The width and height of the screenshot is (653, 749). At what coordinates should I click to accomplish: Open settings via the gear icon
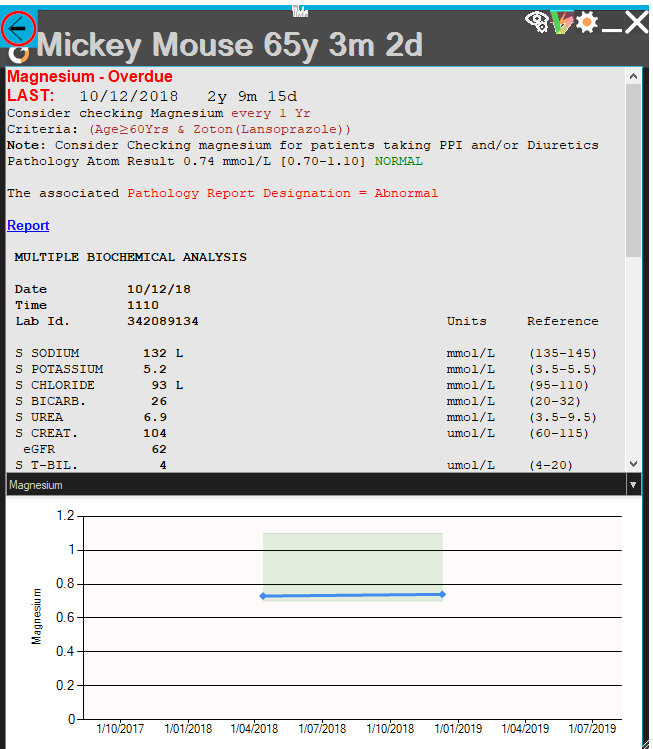click(585, 22)
